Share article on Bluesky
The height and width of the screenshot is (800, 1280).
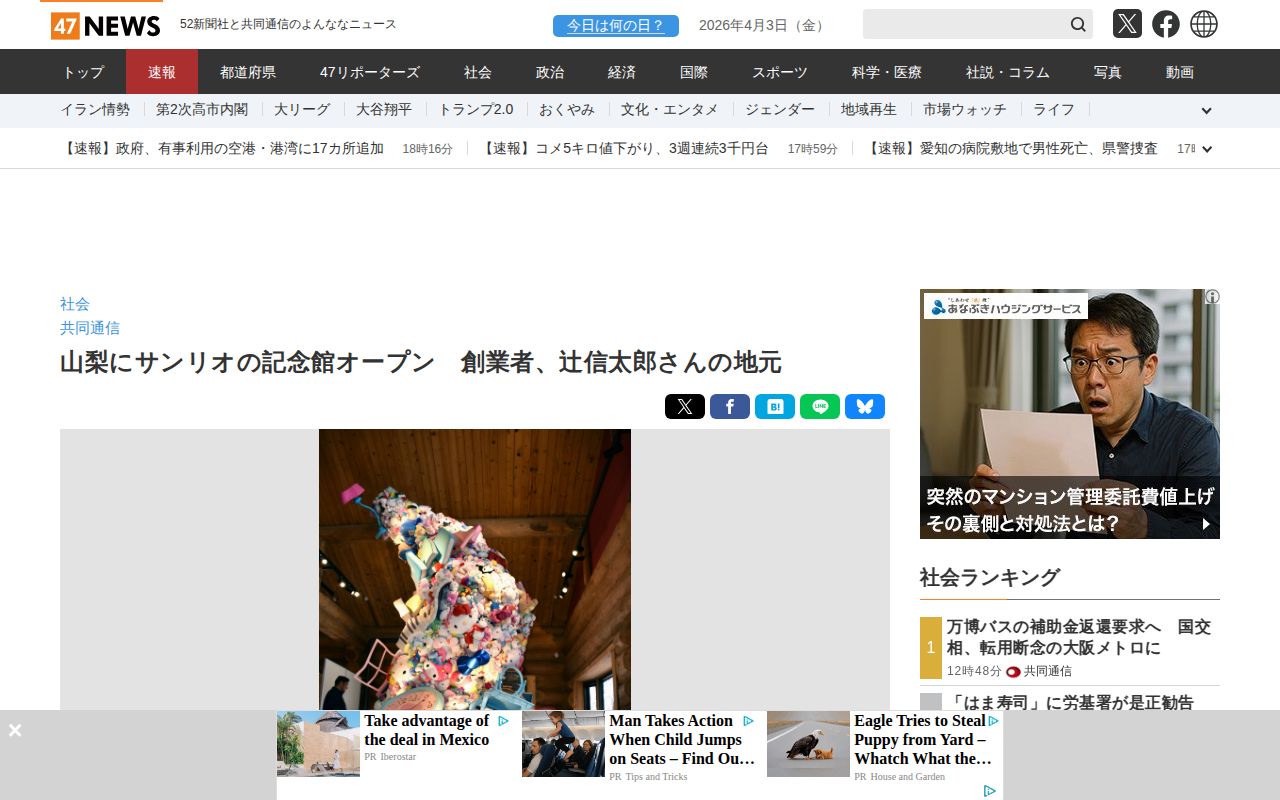[865, 407]
